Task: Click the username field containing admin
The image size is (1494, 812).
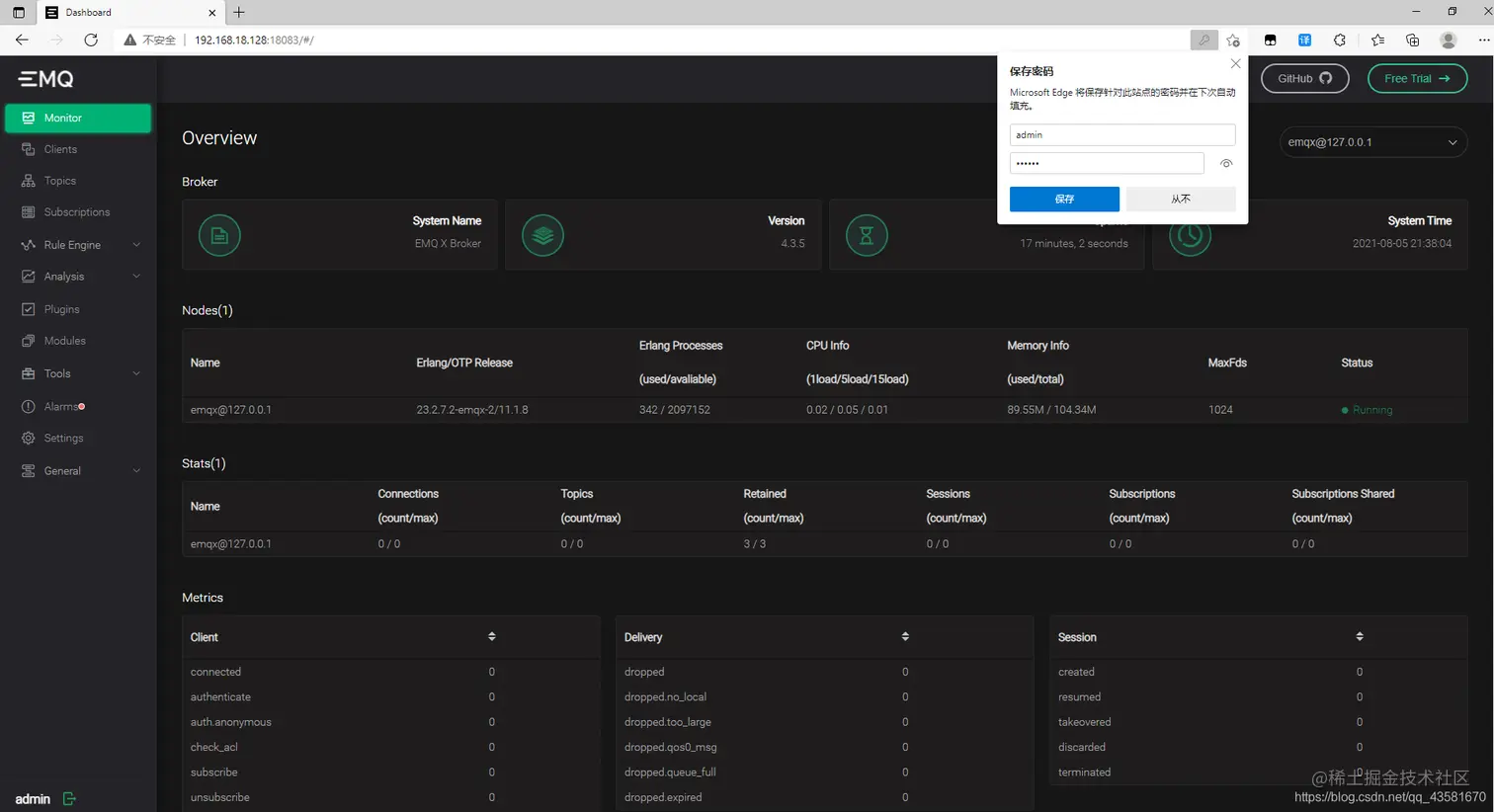Action: click(x=1122, y=134)
